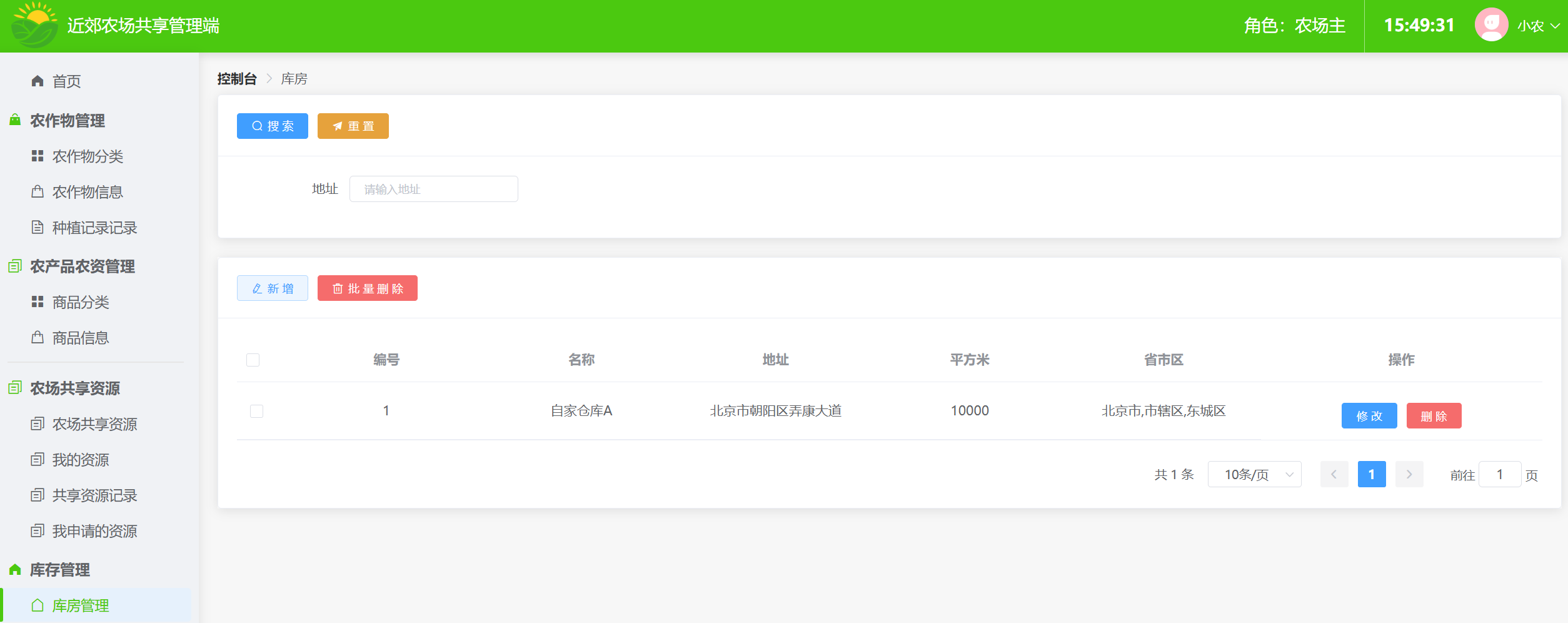Click the orange 重置 button

tap(353, 126)
